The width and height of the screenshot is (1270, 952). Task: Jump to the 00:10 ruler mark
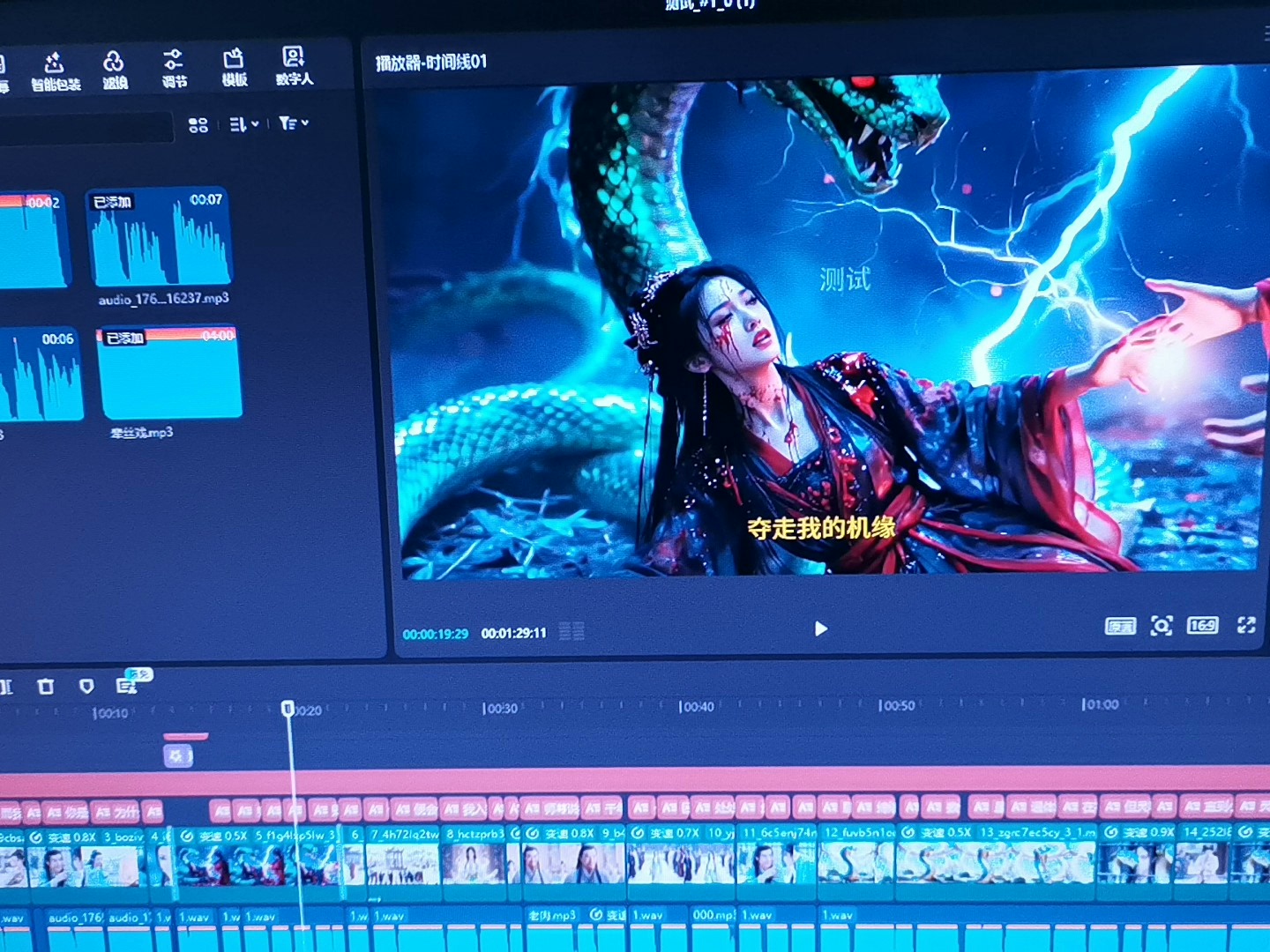coord(110,713)
